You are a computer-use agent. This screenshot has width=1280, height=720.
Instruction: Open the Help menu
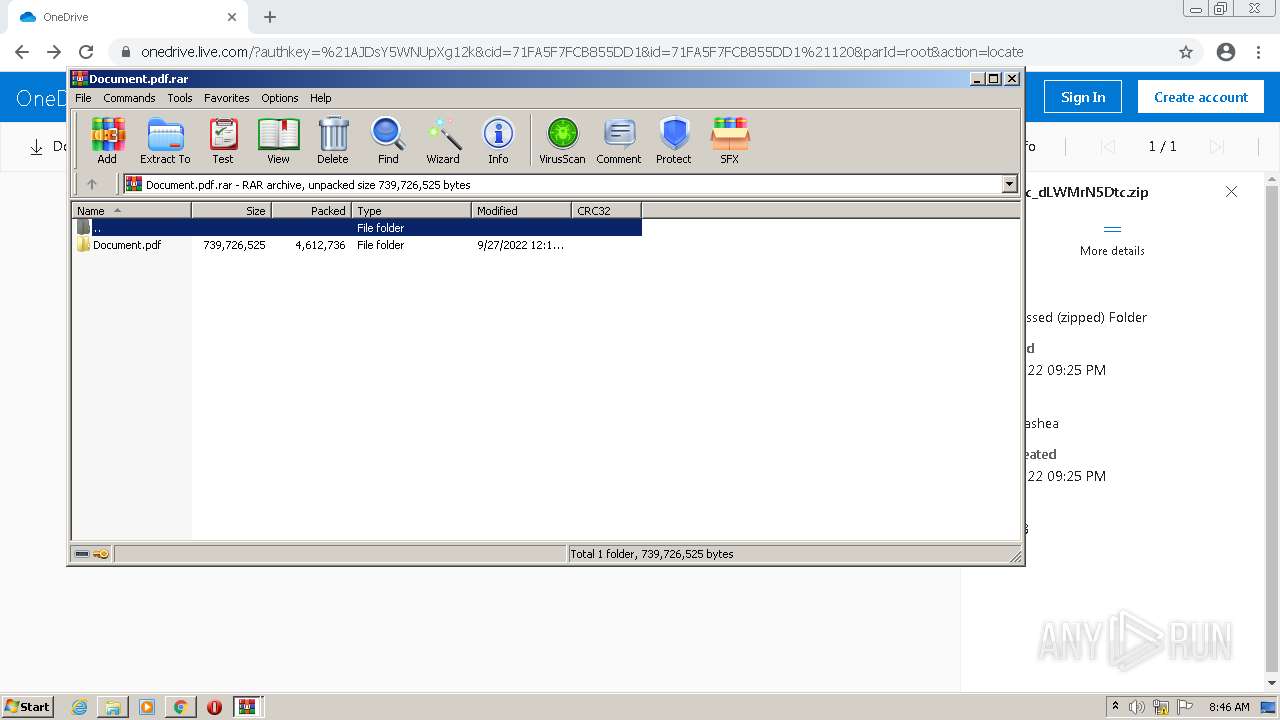[x=320, y=98]
